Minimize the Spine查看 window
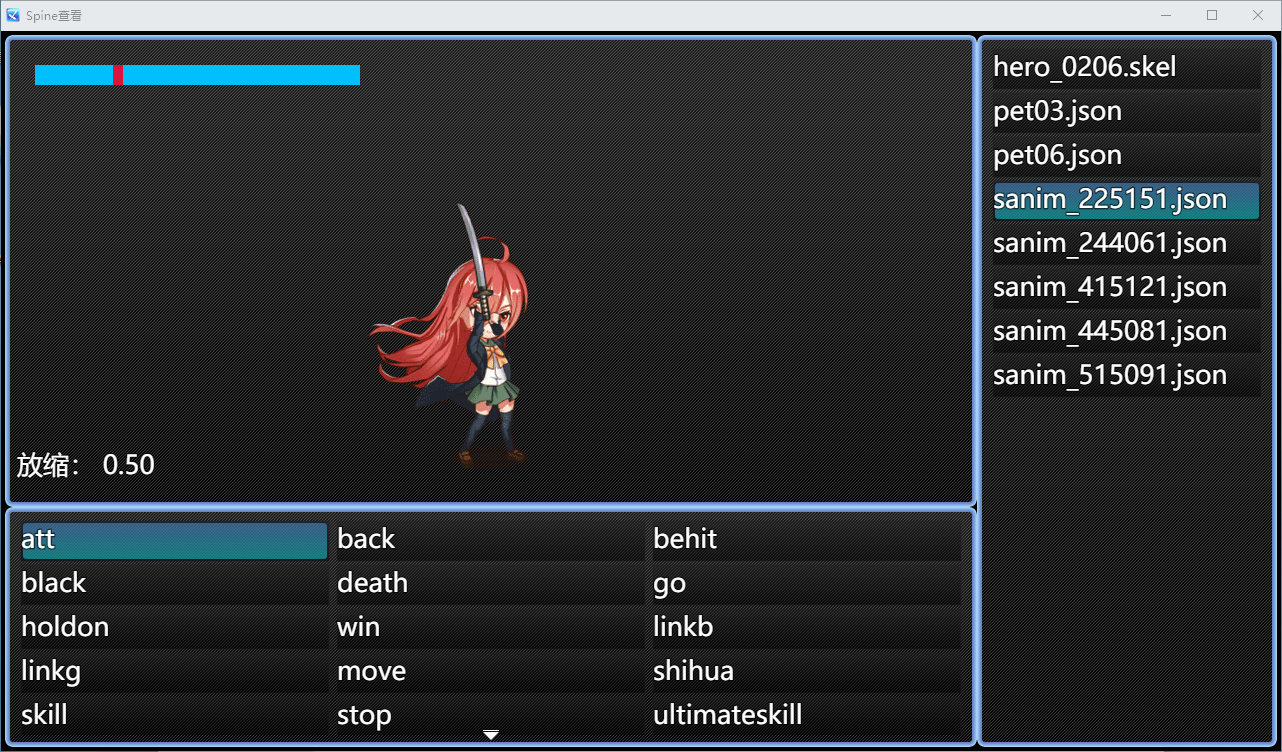 tap(1167, 15)
